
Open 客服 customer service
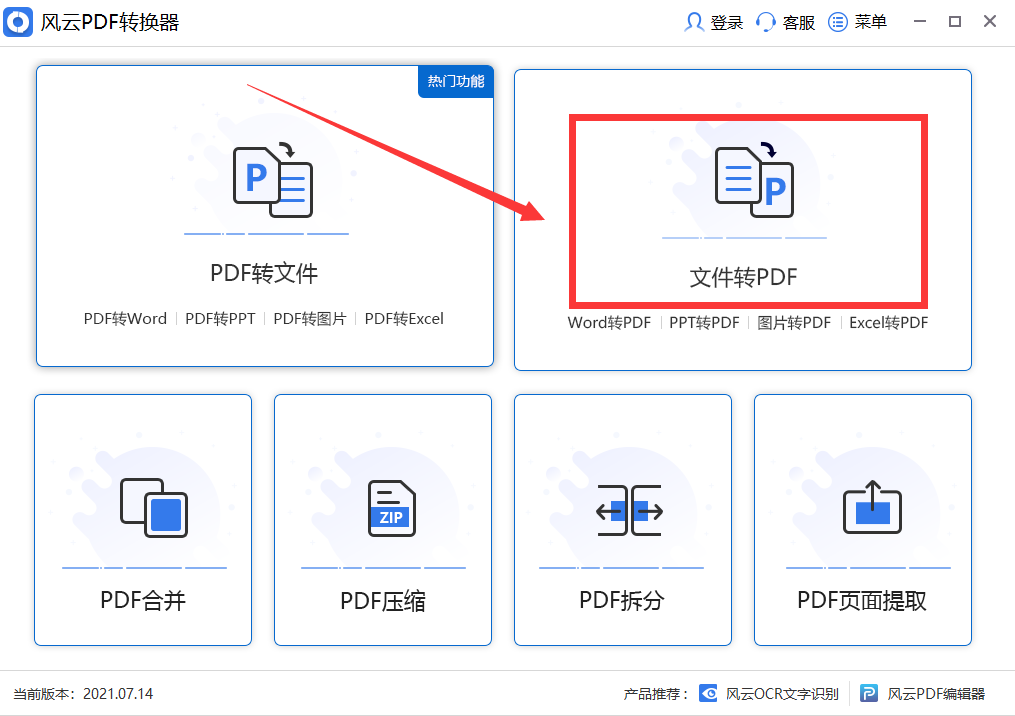(798, 23)
